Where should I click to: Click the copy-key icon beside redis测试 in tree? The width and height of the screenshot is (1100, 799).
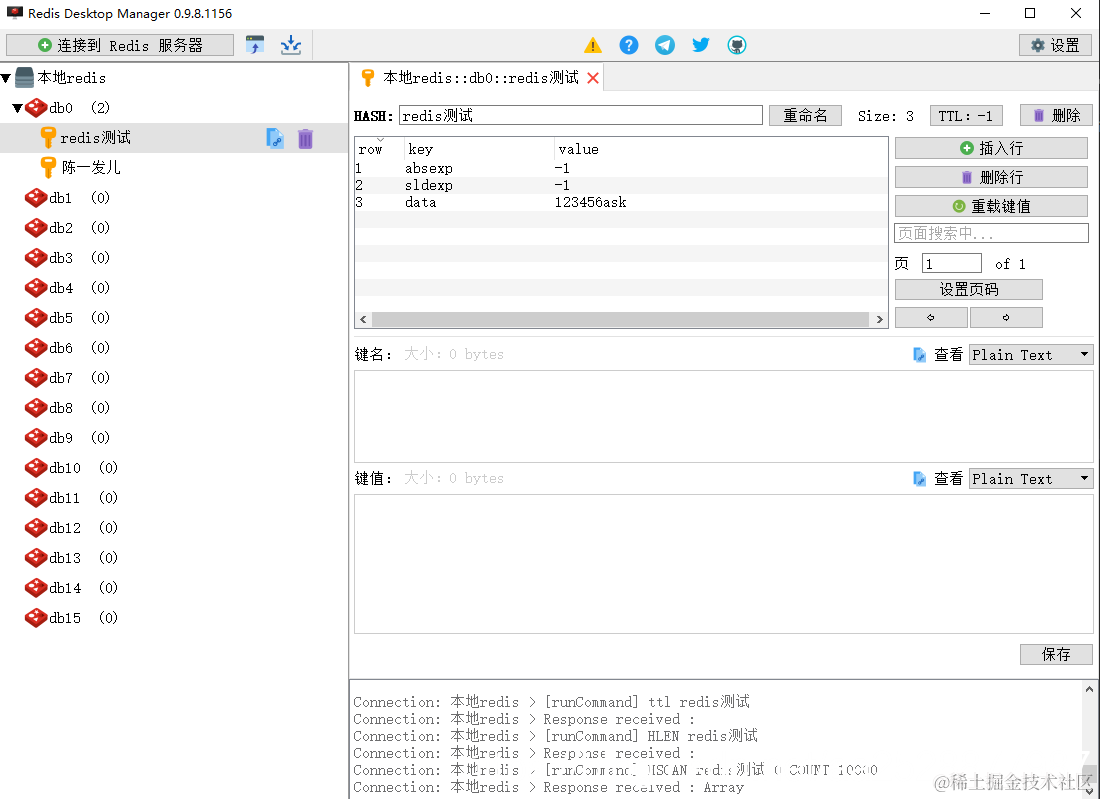click(x=275, y=138)
